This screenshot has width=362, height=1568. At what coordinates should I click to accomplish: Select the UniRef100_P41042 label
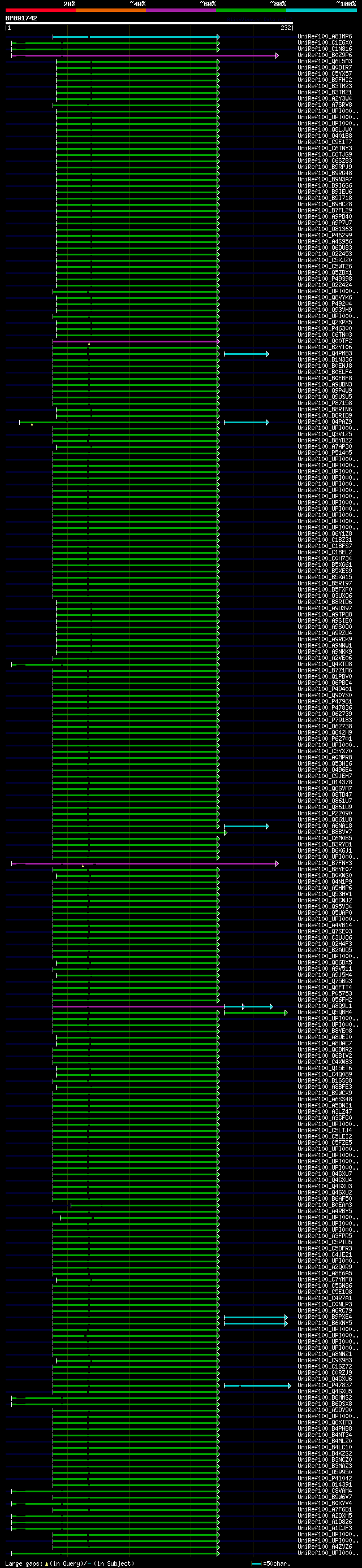325,1479
